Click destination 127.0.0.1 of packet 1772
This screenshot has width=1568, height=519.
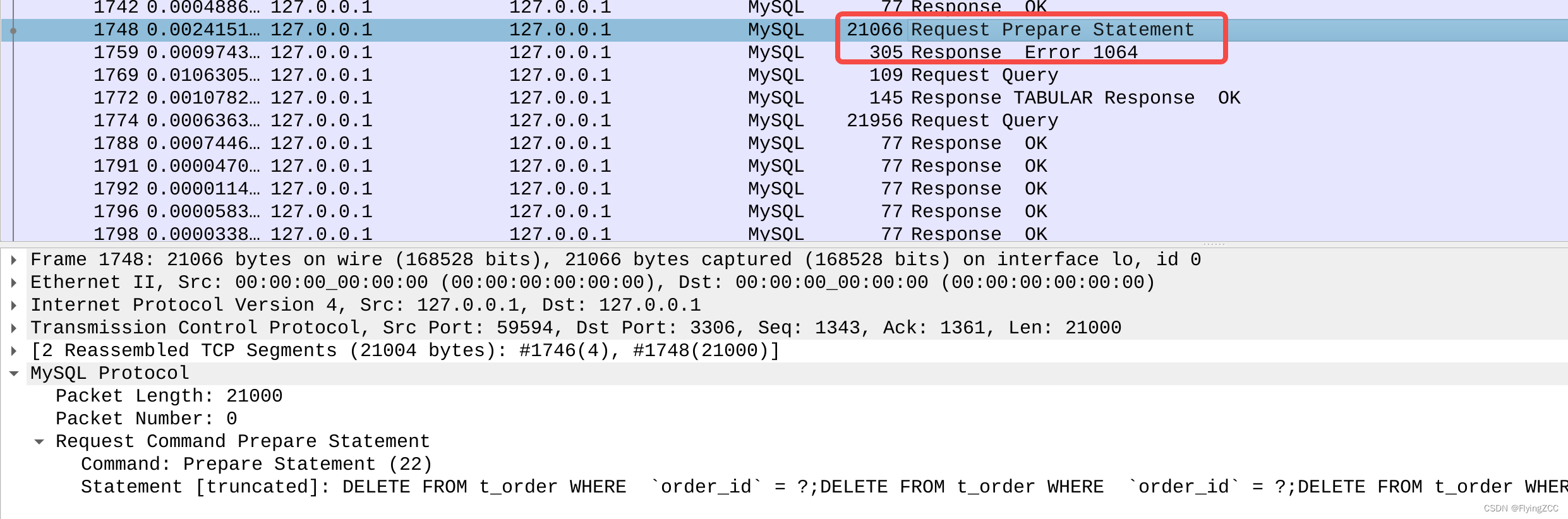(x=560, y=98)
